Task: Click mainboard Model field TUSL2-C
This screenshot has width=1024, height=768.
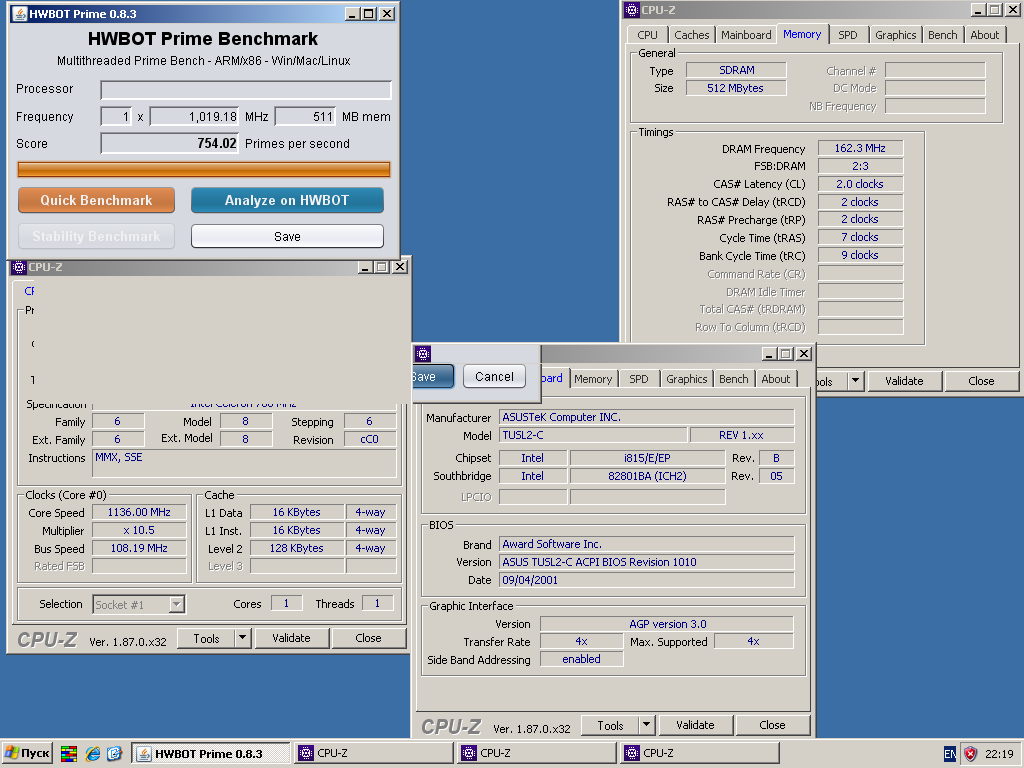Action: pos(593,435)
